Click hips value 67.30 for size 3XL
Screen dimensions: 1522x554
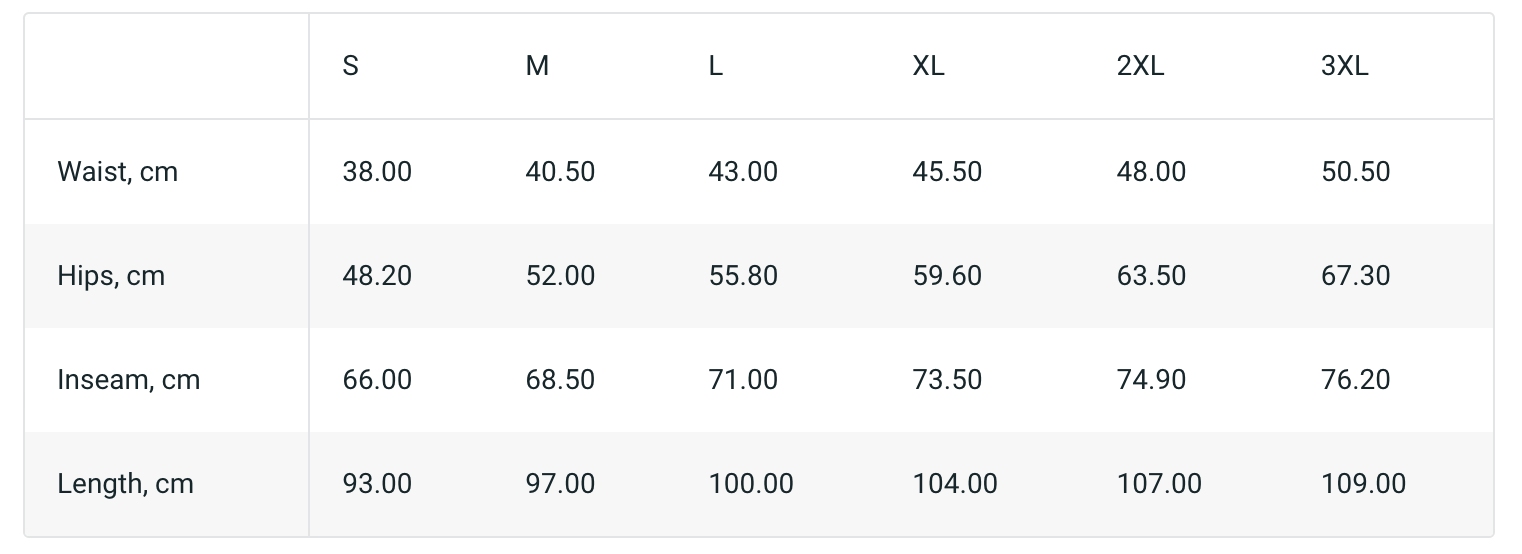[x=1355, y=276]
